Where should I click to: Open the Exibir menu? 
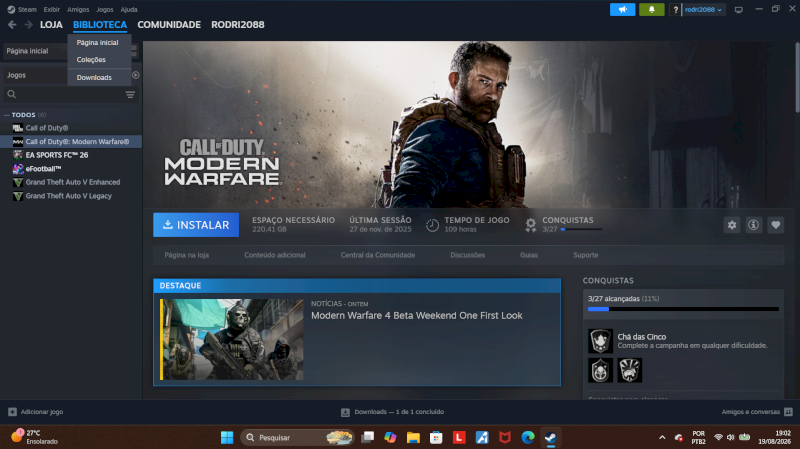pos(52,9)
